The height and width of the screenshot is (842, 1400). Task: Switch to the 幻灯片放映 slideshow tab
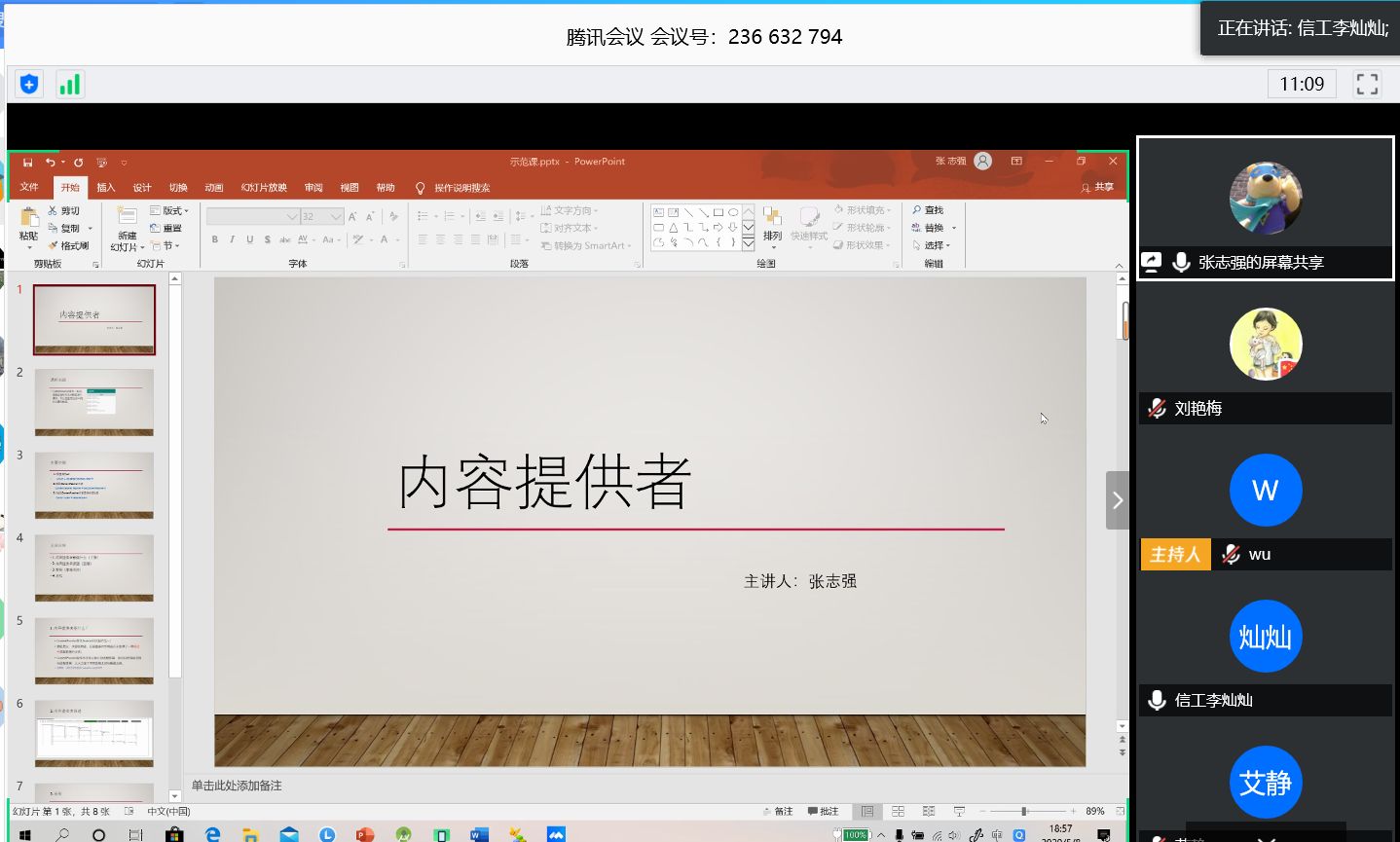coord(264,188)
